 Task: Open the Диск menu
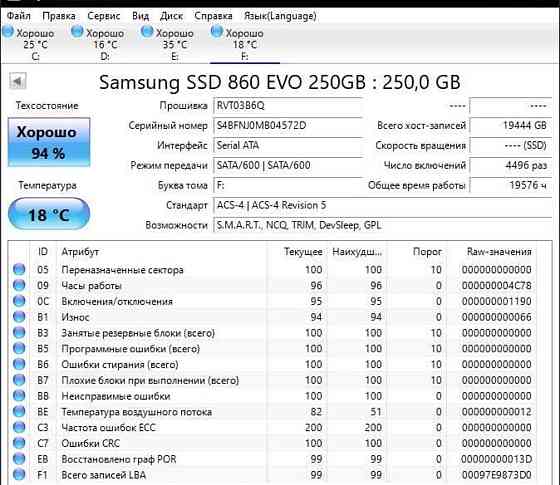click(x=171, y=16)
